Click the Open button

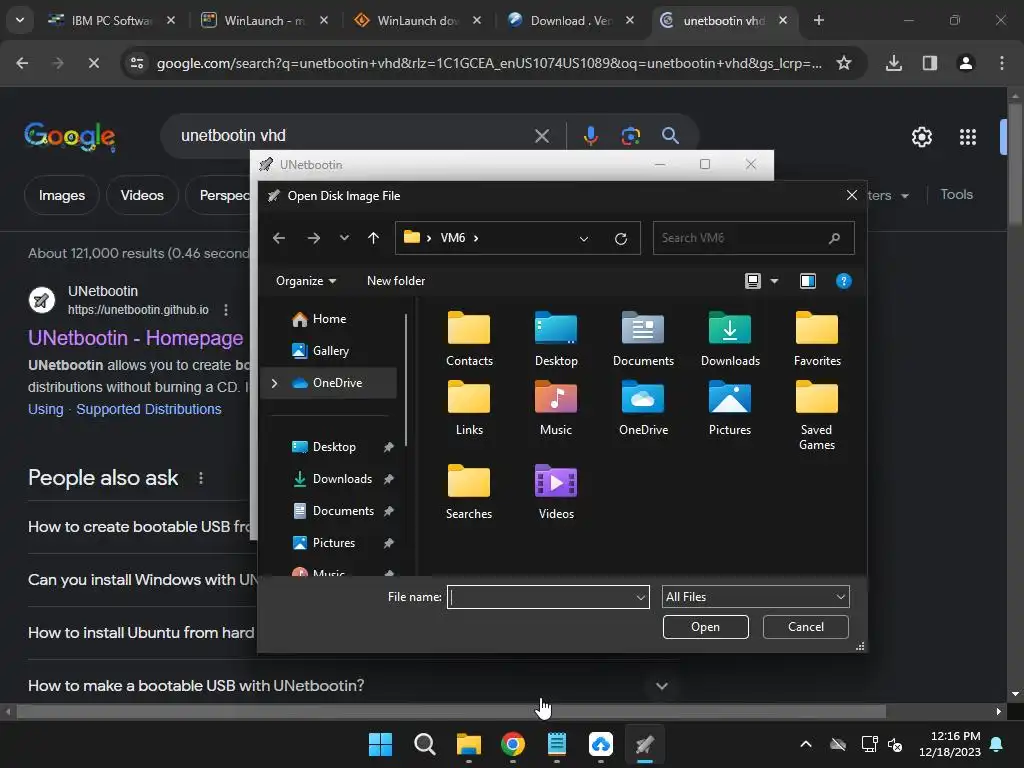pos(705,627)
